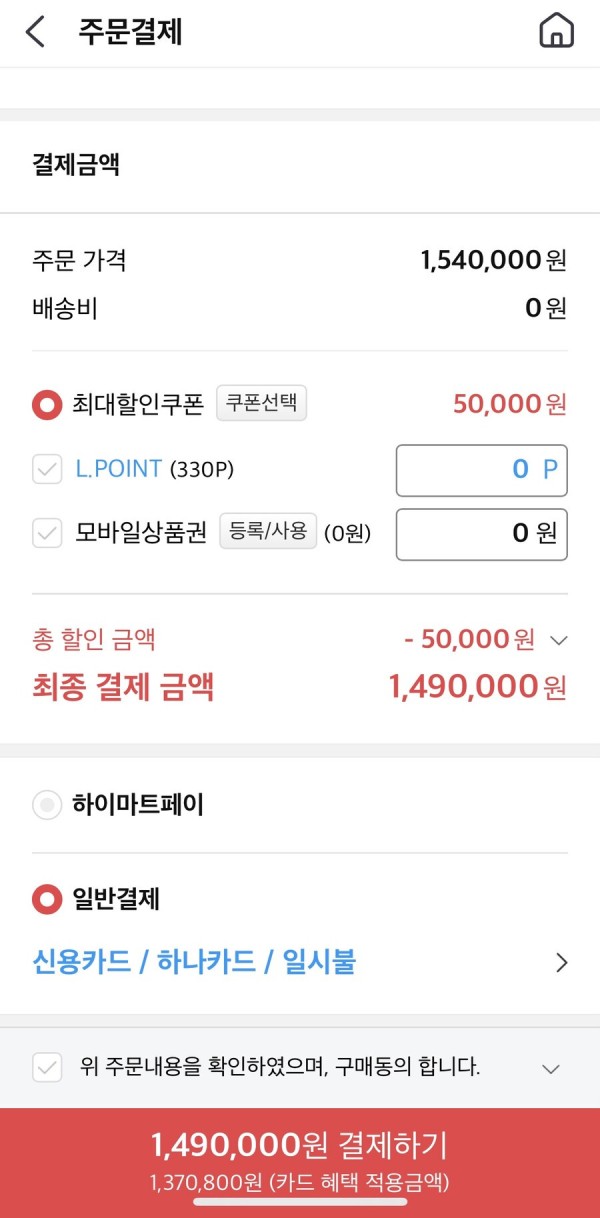Focus the 모바일상품권 amount input field

click(x=482, y=534)
